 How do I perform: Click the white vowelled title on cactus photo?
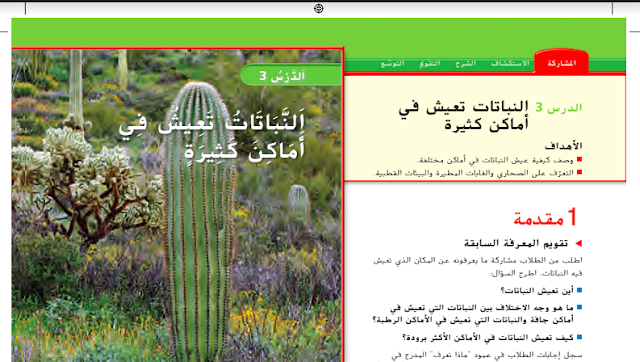[211, 137]
